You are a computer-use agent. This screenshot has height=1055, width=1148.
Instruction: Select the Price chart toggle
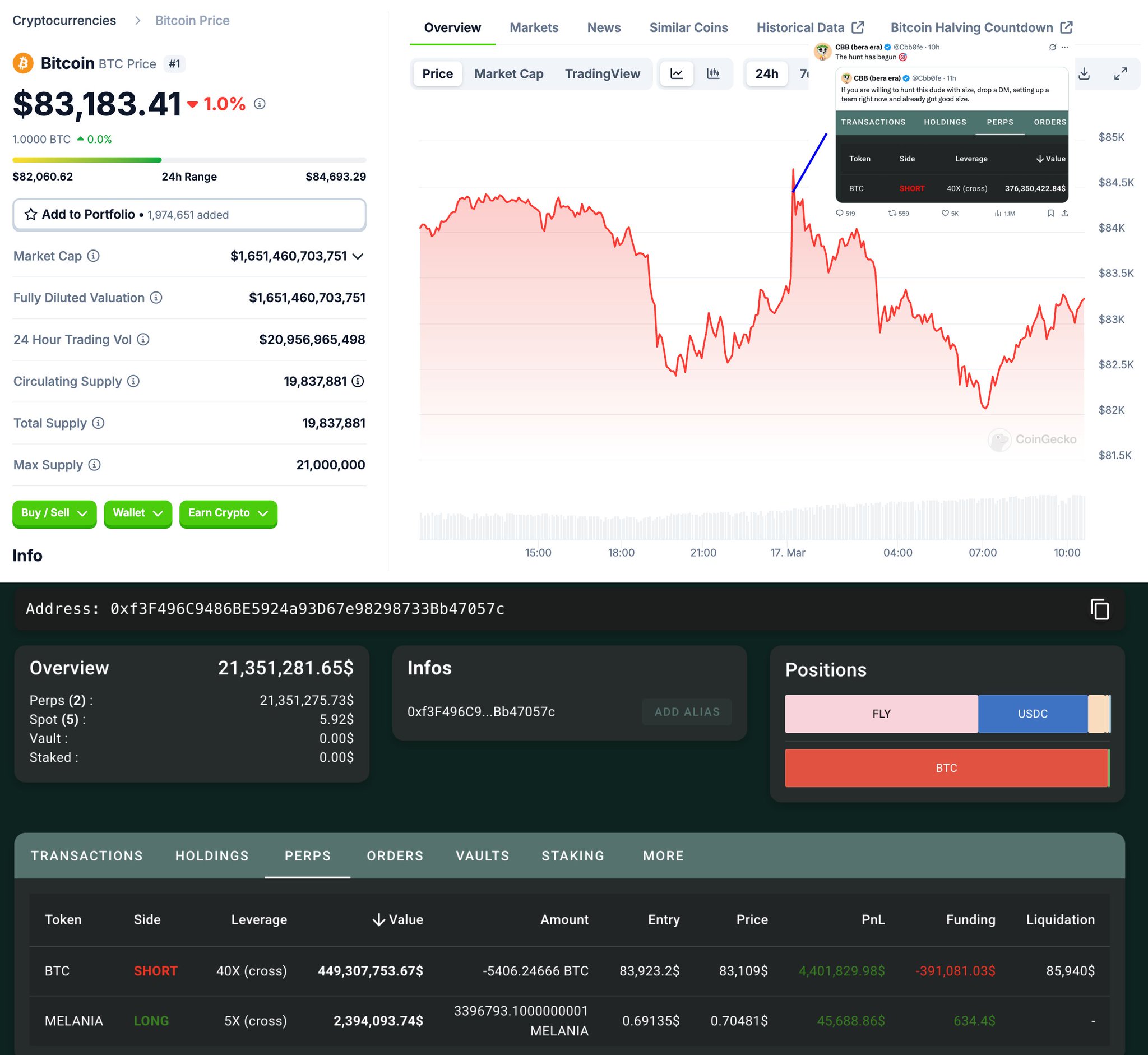click(437, 73)
